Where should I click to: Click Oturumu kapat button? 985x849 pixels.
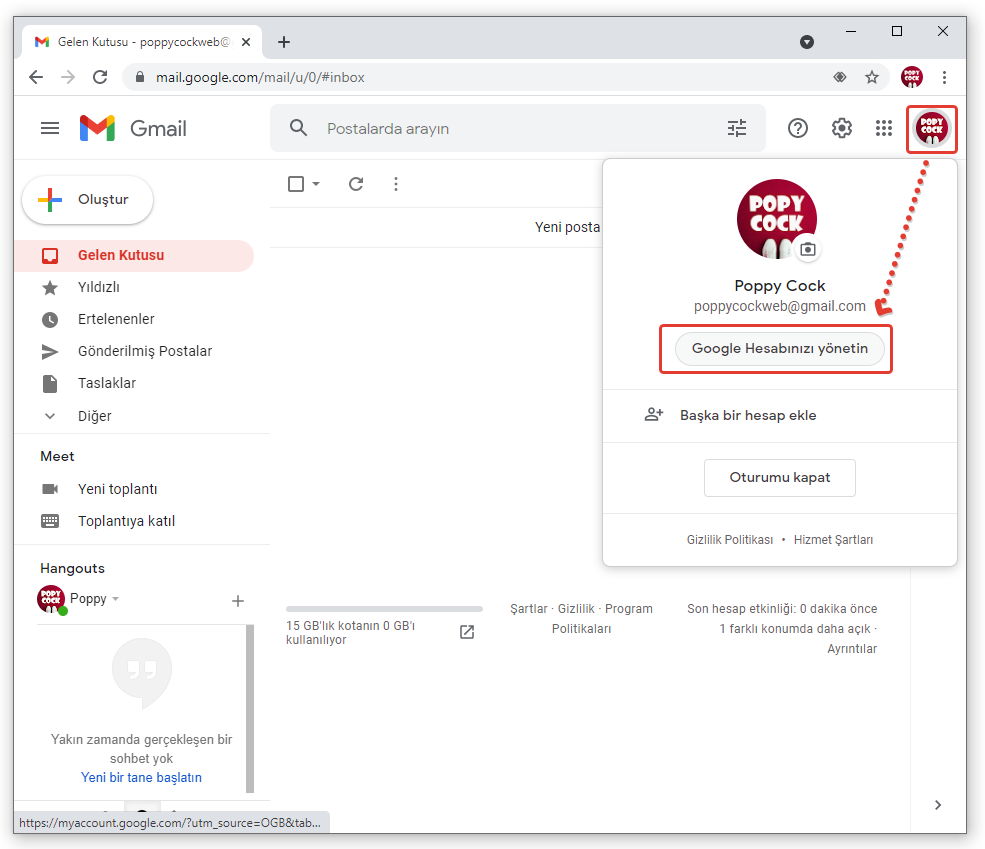[x=780, y=478]
